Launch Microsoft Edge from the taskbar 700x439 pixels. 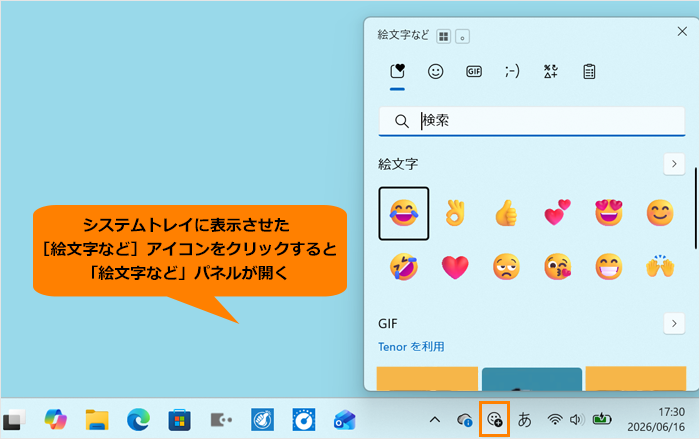(x=138, y=420)
